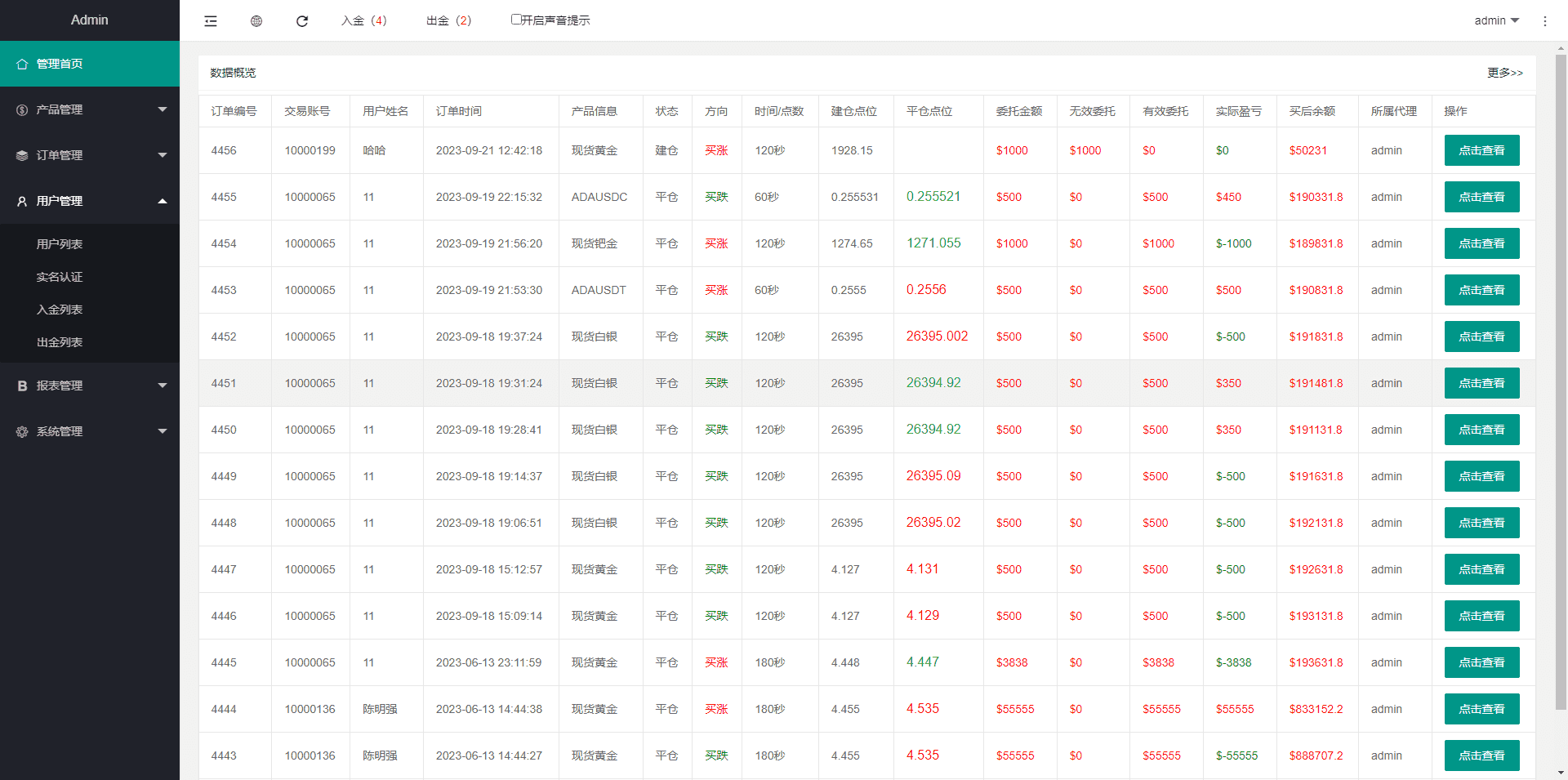Viewport: 1568px width, 780px height.
Task: Click the dollar icon beside 产品管理
Action: (22, 109)
